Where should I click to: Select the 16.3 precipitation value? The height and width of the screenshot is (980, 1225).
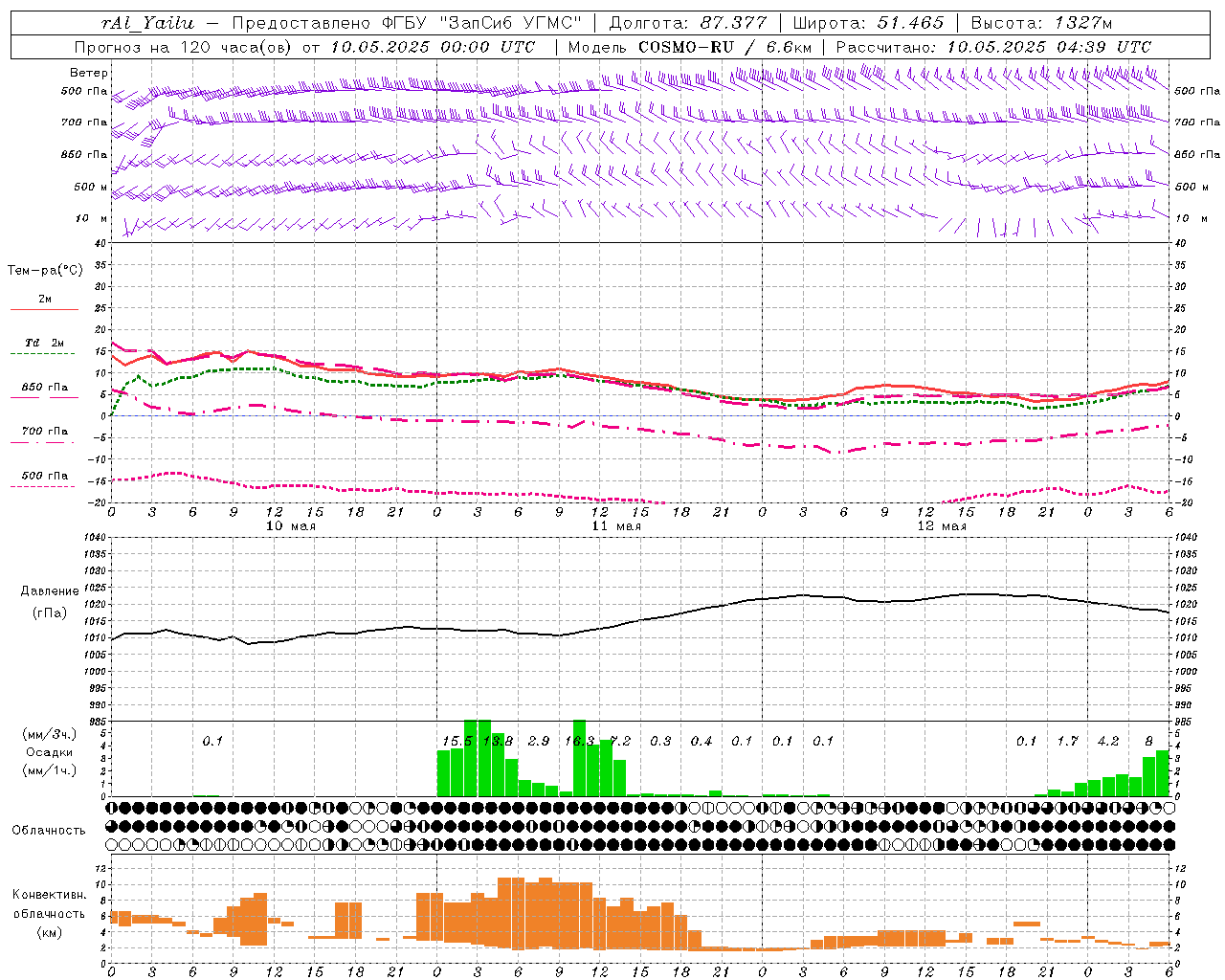579,741
